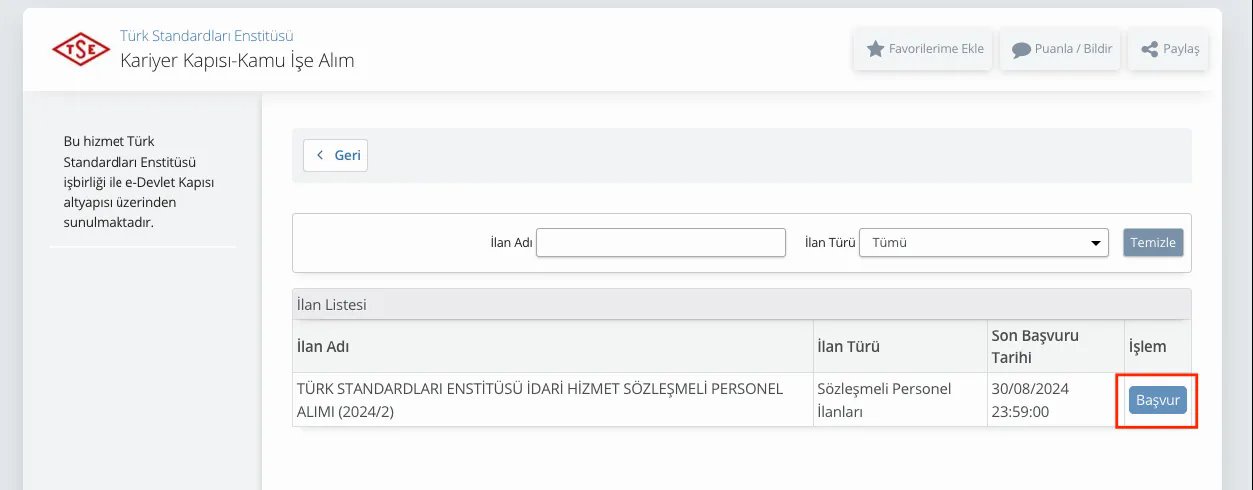Screen dimensions: 1253x490
Task: Click the İşlem column header
Action: (1147, 347)
